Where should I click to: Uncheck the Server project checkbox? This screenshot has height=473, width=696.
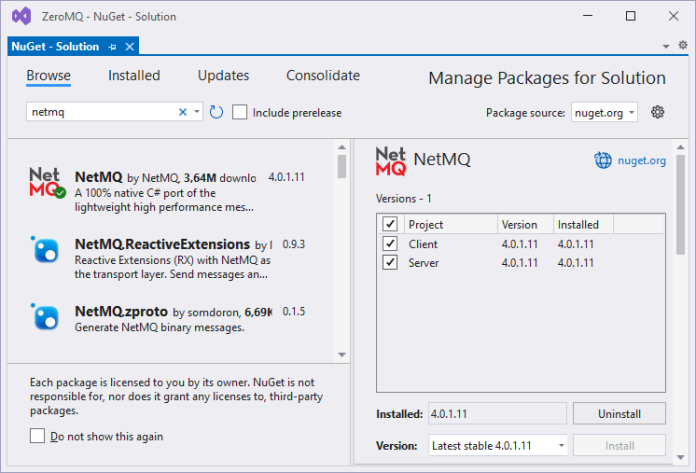[390, 262]
